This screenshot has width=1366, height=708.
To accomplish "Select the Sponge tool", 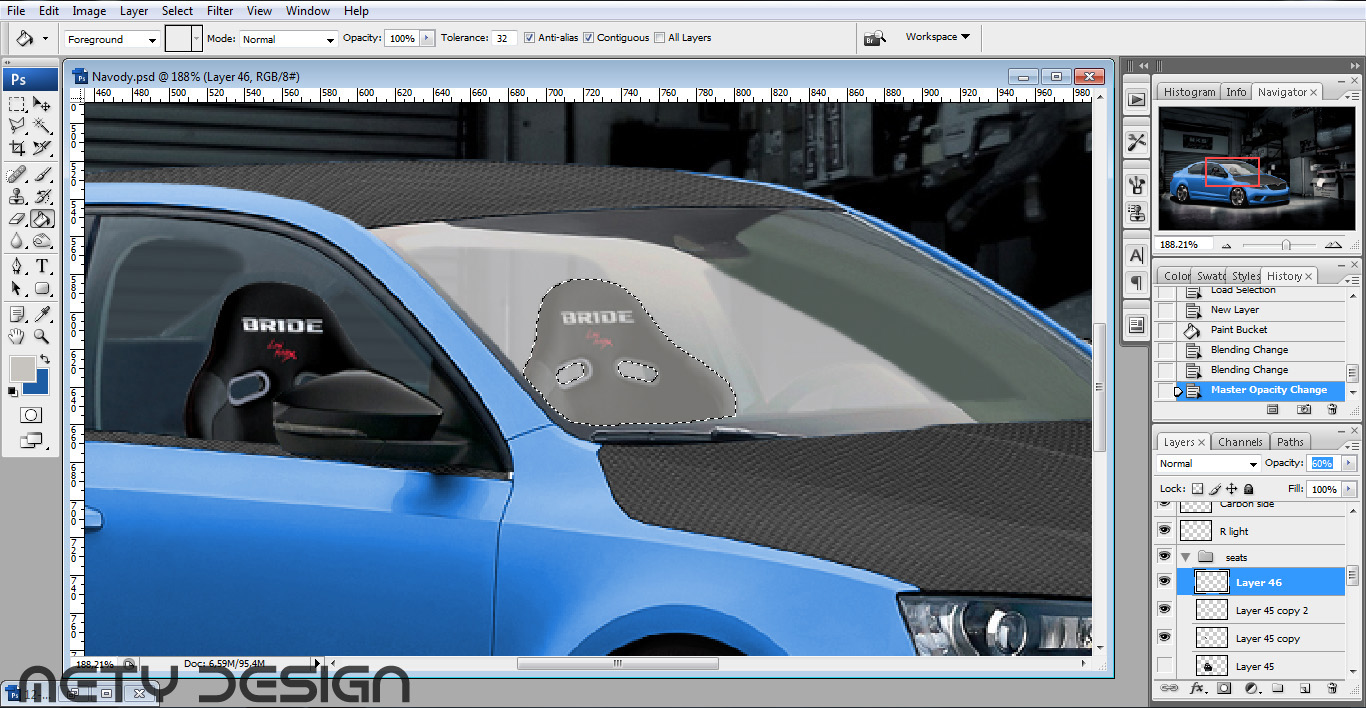I will tap(42, 241).
